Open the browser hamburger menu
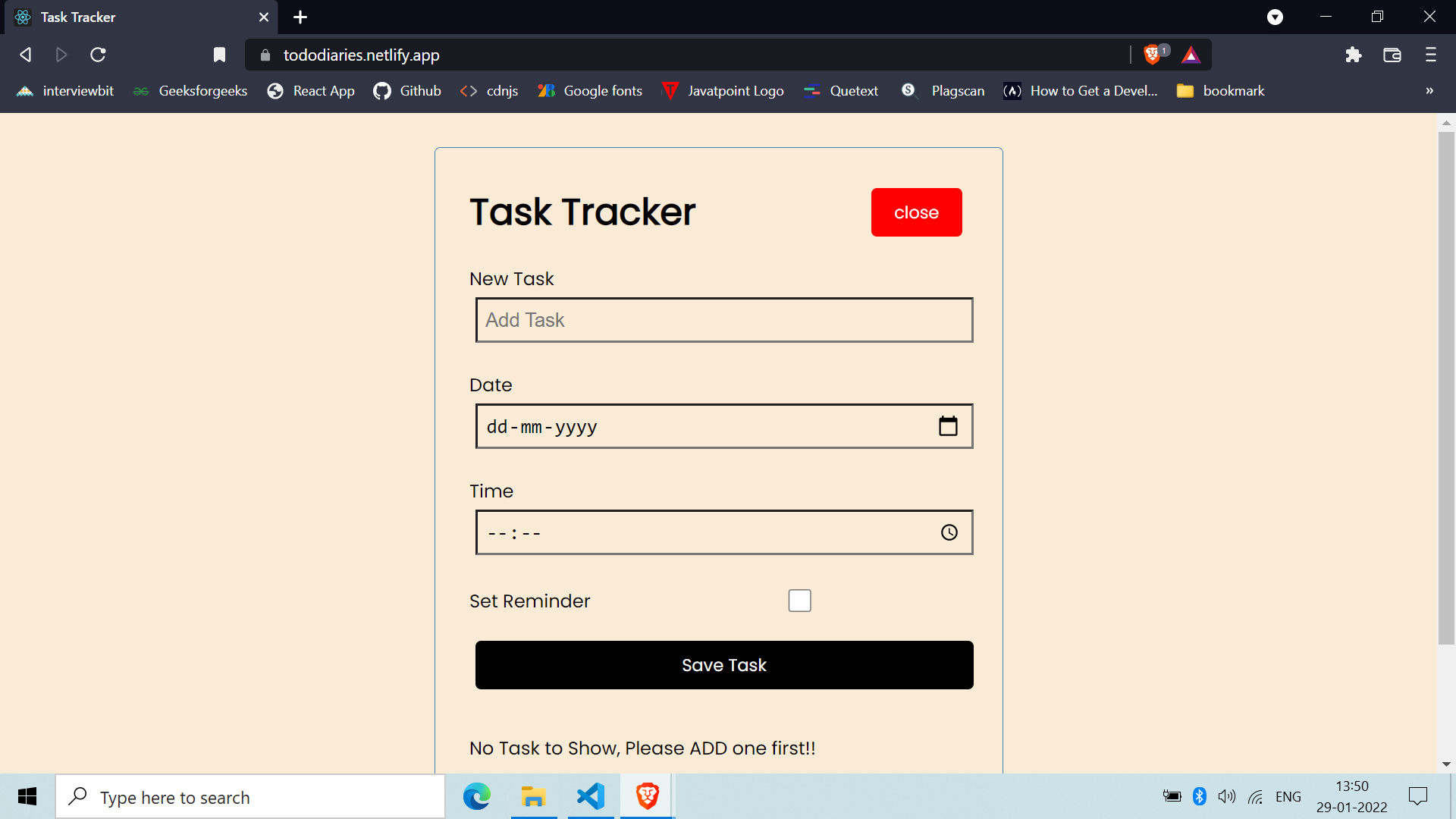1456x819 pixels. click(1431, 55)
